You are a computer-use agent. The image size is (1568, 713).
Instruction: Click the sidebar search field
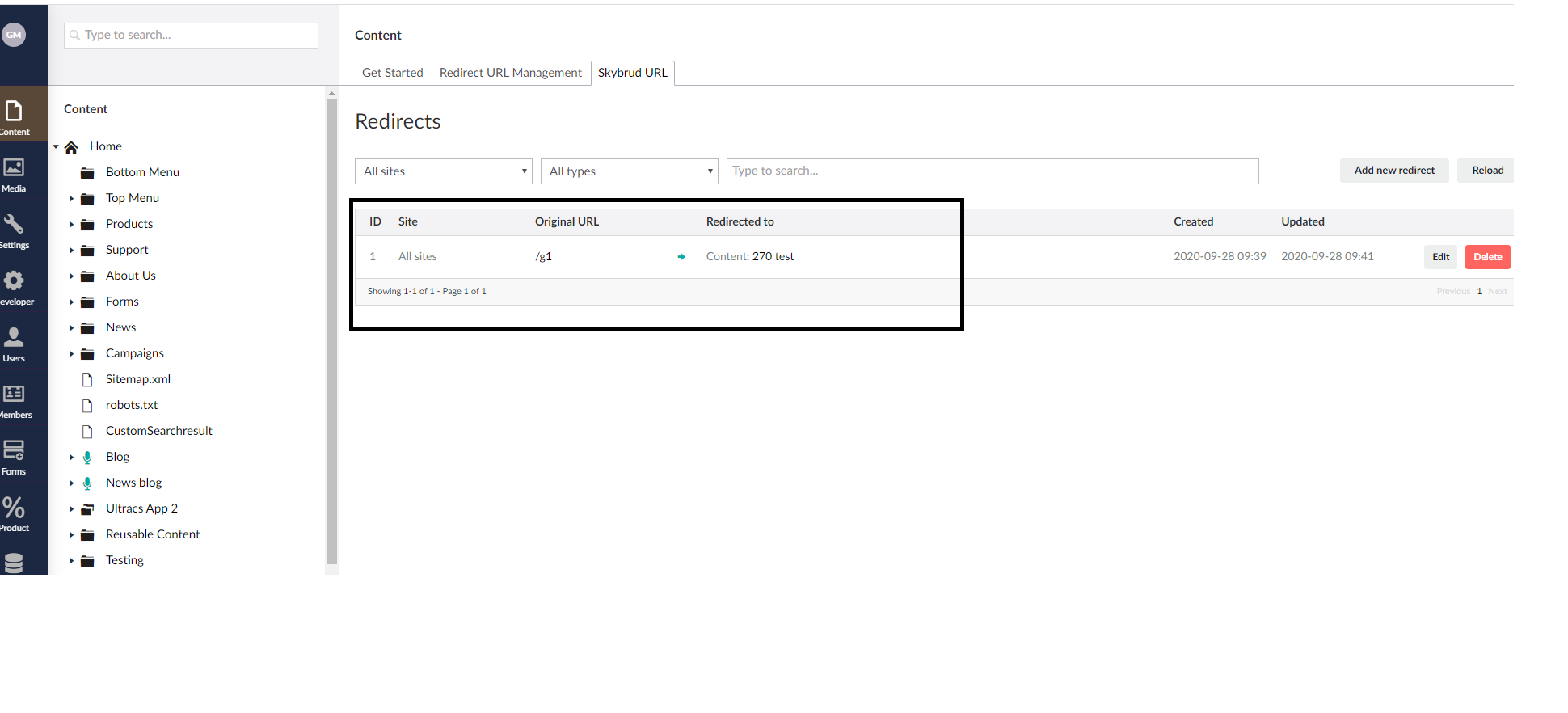coord(191,36)
